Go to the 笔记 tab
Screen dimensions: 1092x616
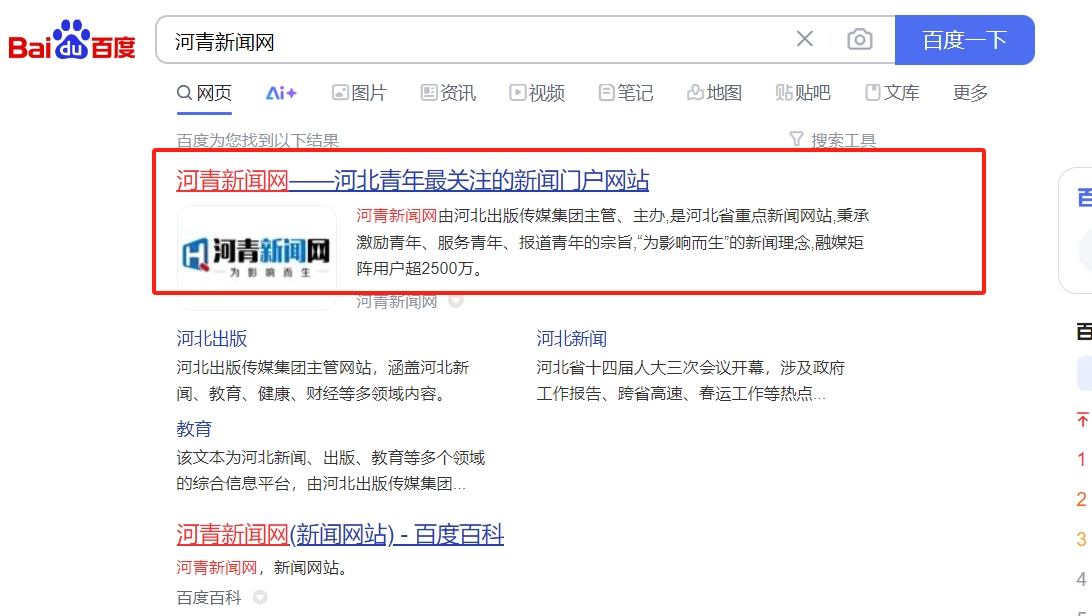coord(626,93)
